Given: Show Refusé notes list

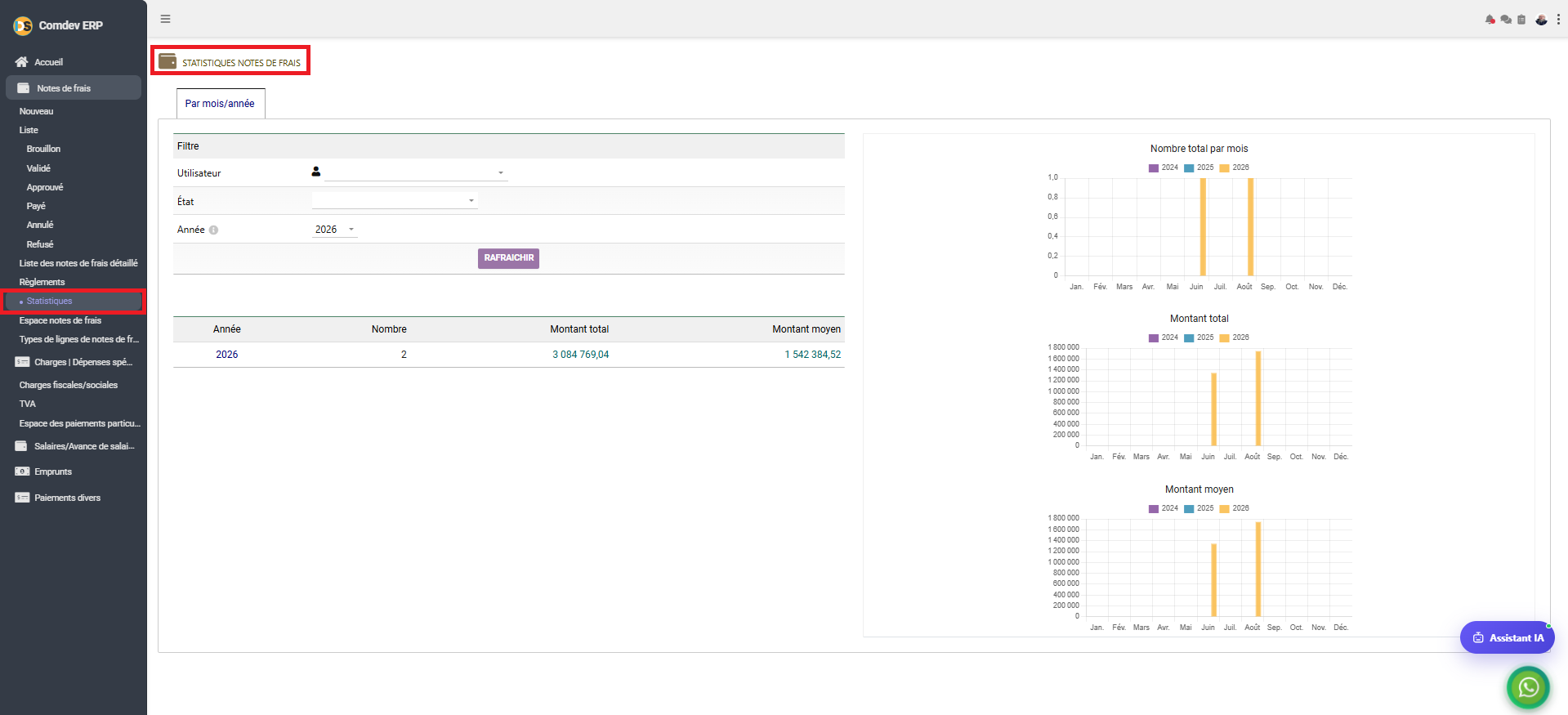Looking at the screenshot, I should [x=40, y=244].
